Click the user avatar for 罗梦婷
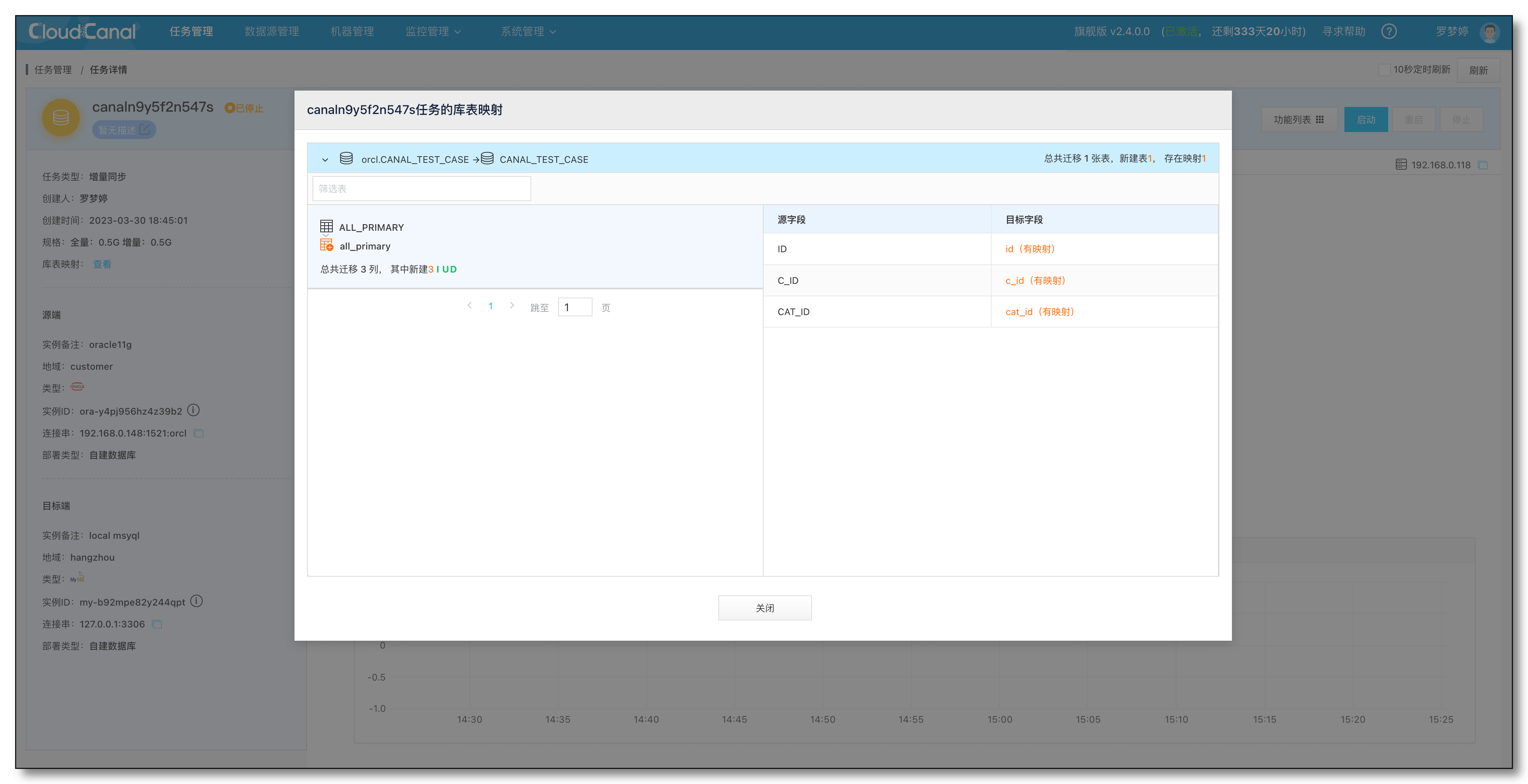This screenshot has width=1528, height=784. 1489,32
